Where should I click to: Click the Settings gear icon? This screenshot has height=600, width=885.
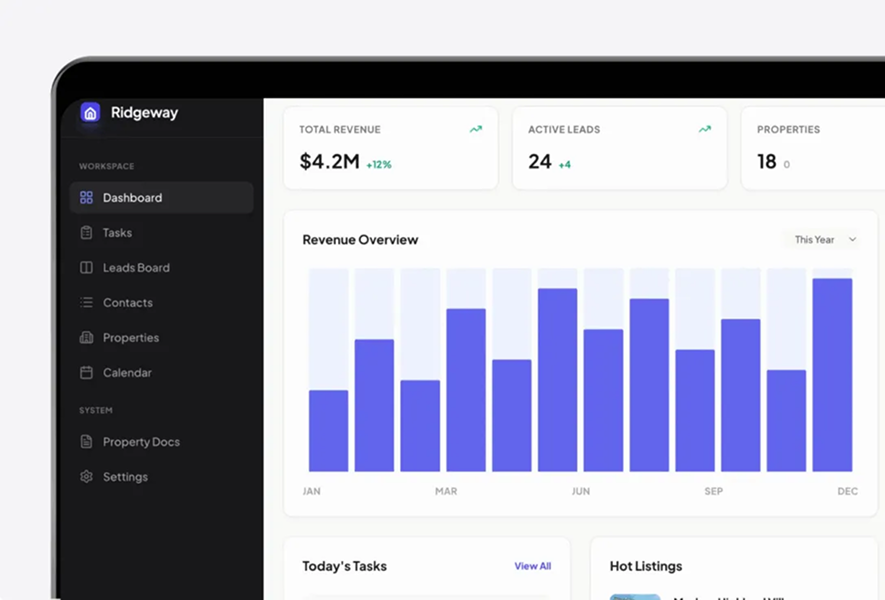[x=86, y=476]
